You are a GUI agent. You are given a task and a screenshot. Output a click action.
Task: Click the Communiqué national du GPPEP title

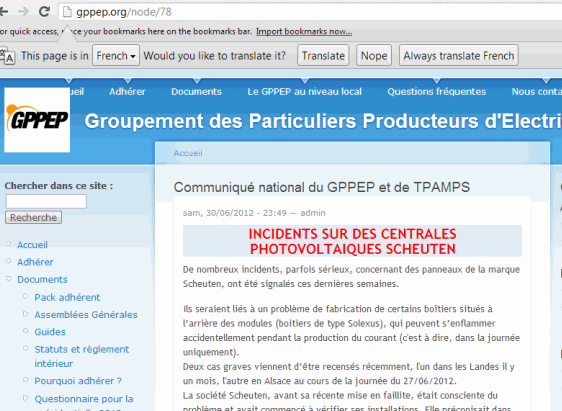(x=322, y=187)
